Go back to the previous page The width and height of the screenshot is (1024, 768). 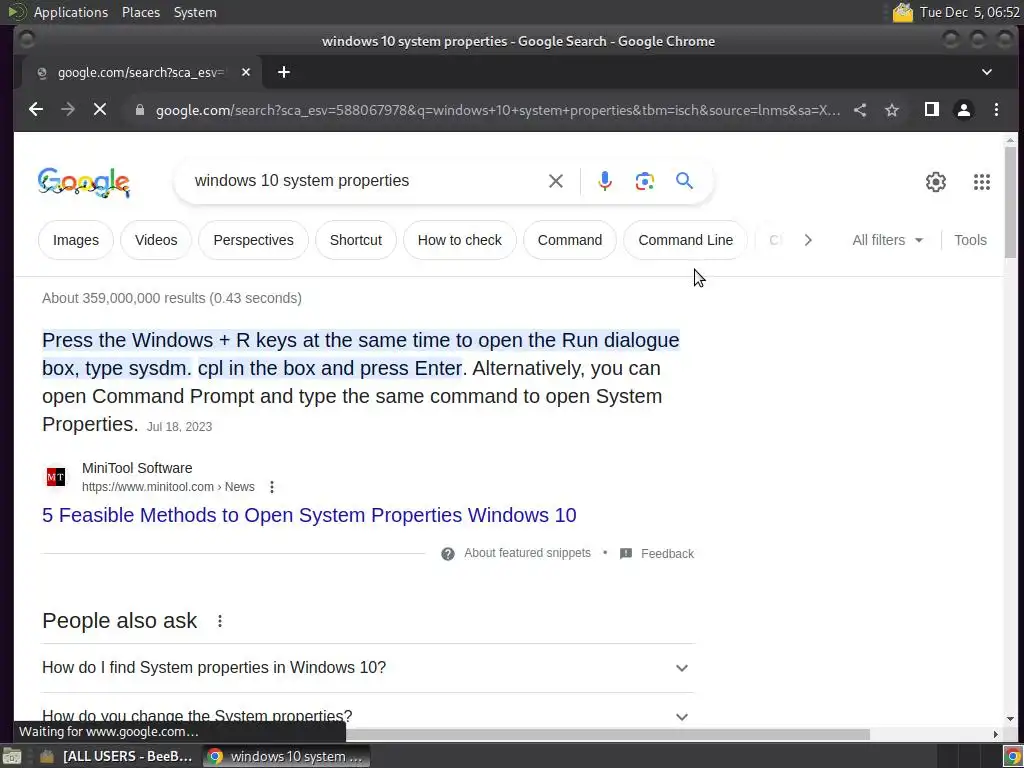(36, 110)
